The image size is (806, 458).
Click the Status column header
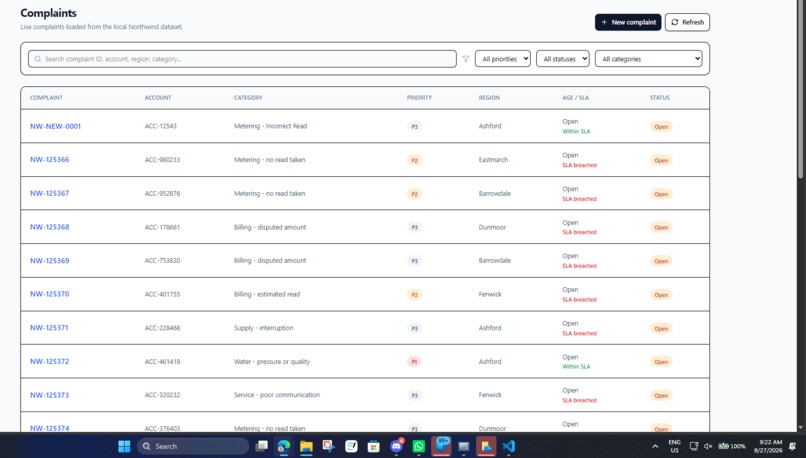point(660,98)
